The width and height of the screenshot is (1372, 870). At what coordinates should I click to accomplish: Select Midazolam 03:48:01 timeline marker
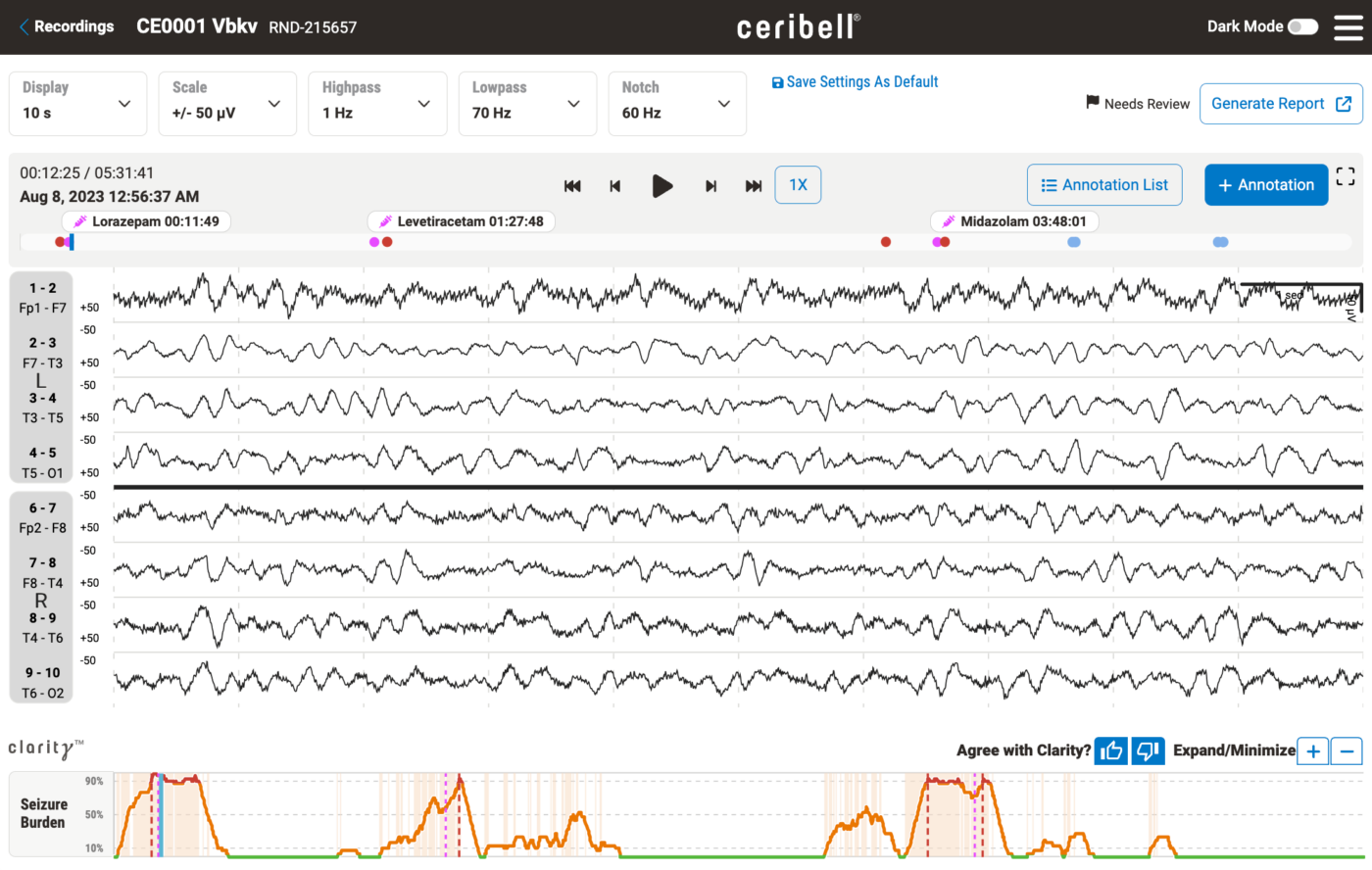(x=1014, y=221)
